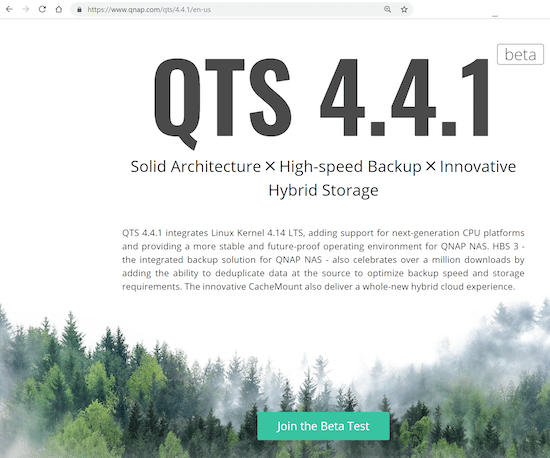View site security lock icon
This screenshot has height=458, width=550.
click(80, 9)
